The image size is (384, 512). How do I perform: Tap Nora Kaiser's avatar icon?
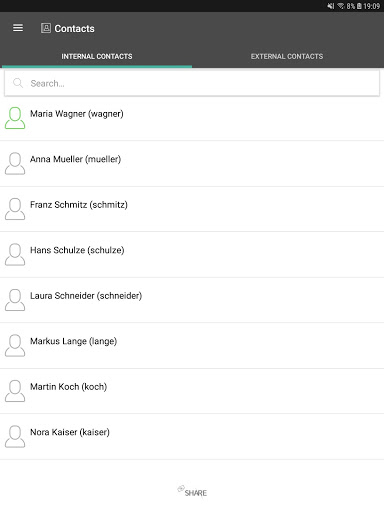point(15,436)
